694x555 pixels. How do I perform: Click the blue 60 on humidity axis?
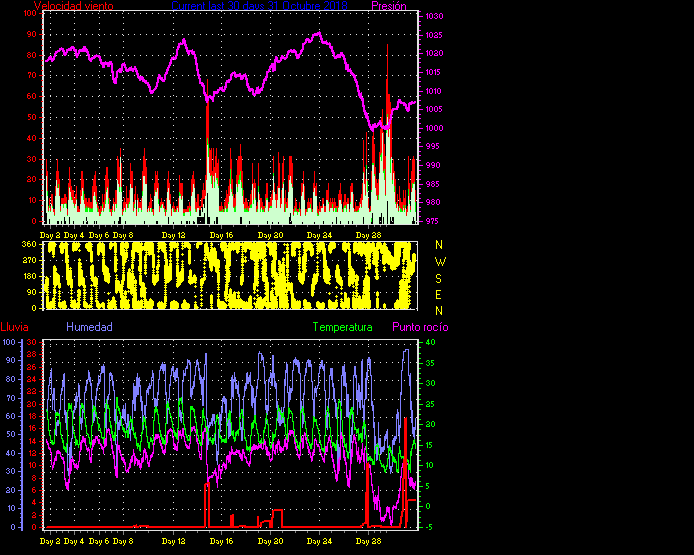point(10,416)
